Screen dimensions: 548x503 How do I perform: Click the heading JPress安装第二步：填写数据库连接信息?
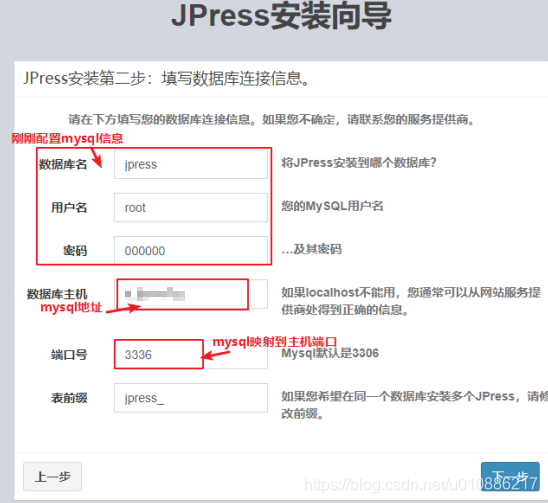click(166, 78)
